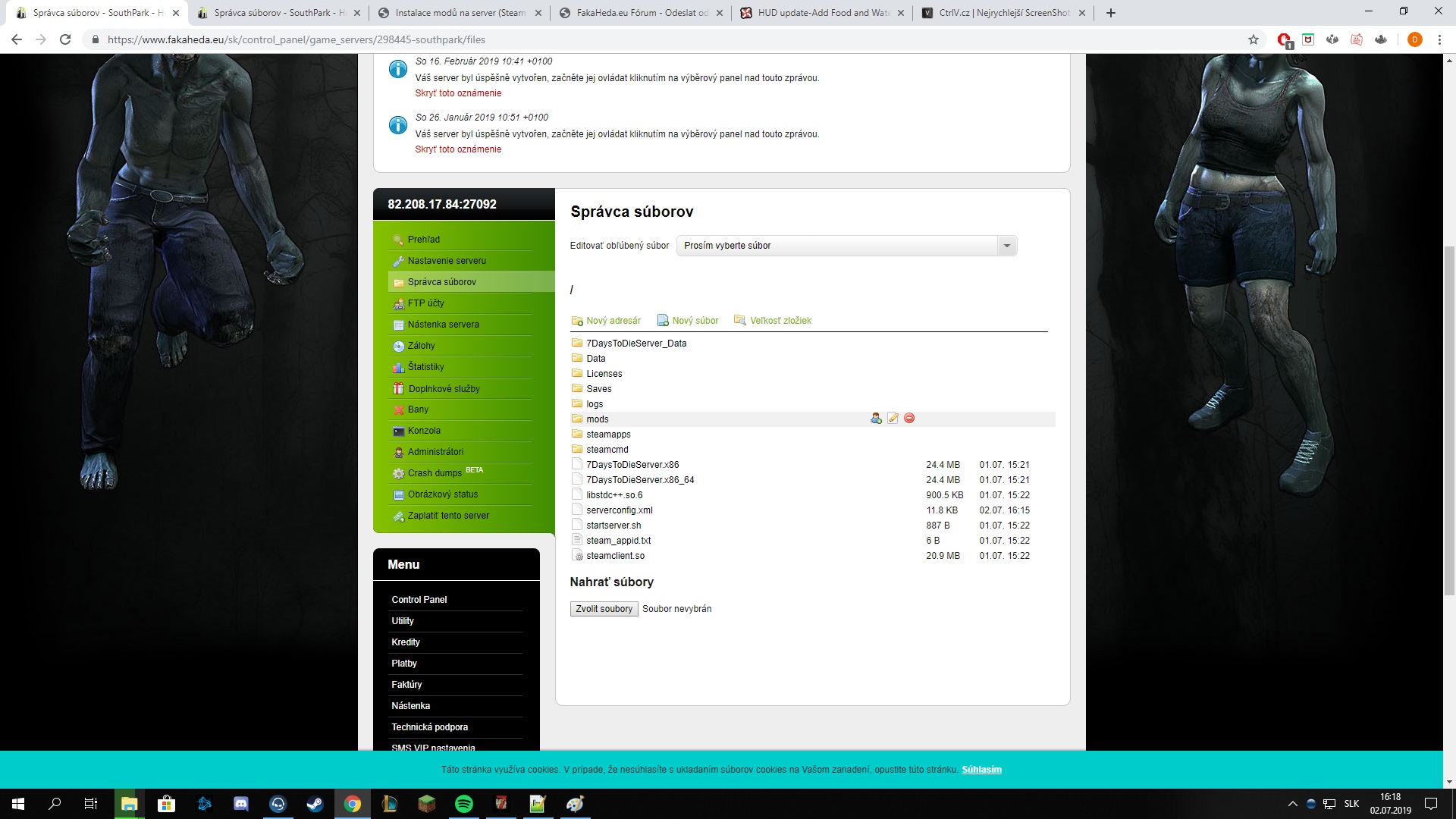Click the serverconfig.xml file
This screenshot has width=1456, height=819.
pyautogui.click(x=619, y=510)
